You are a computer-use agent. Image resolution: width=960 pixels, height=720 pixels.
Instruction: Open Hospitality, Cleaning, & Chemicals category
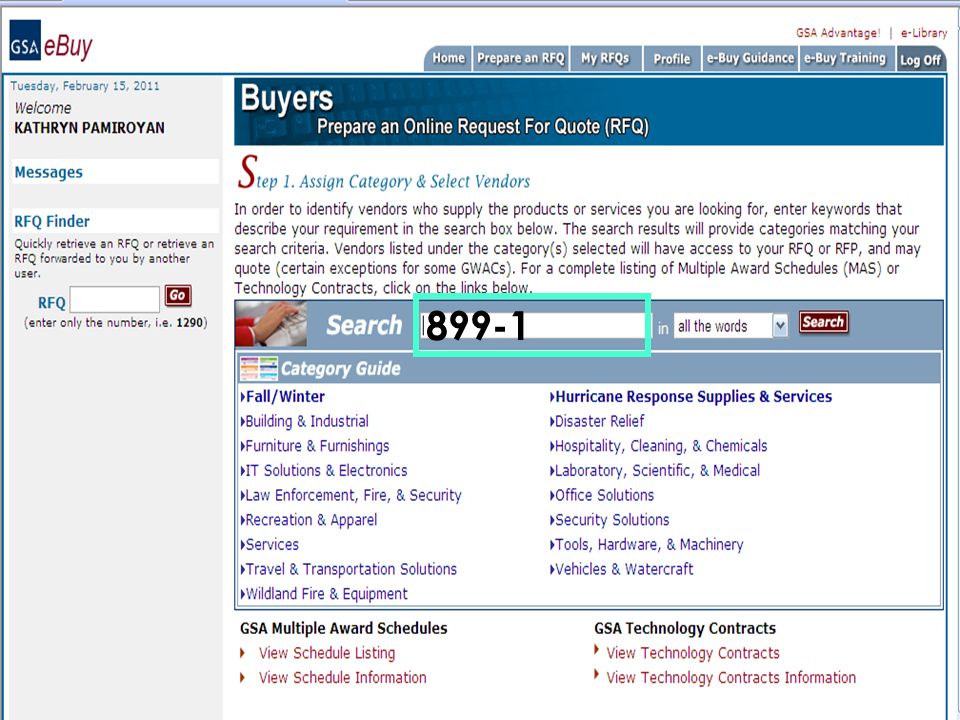tap(659, 446)
